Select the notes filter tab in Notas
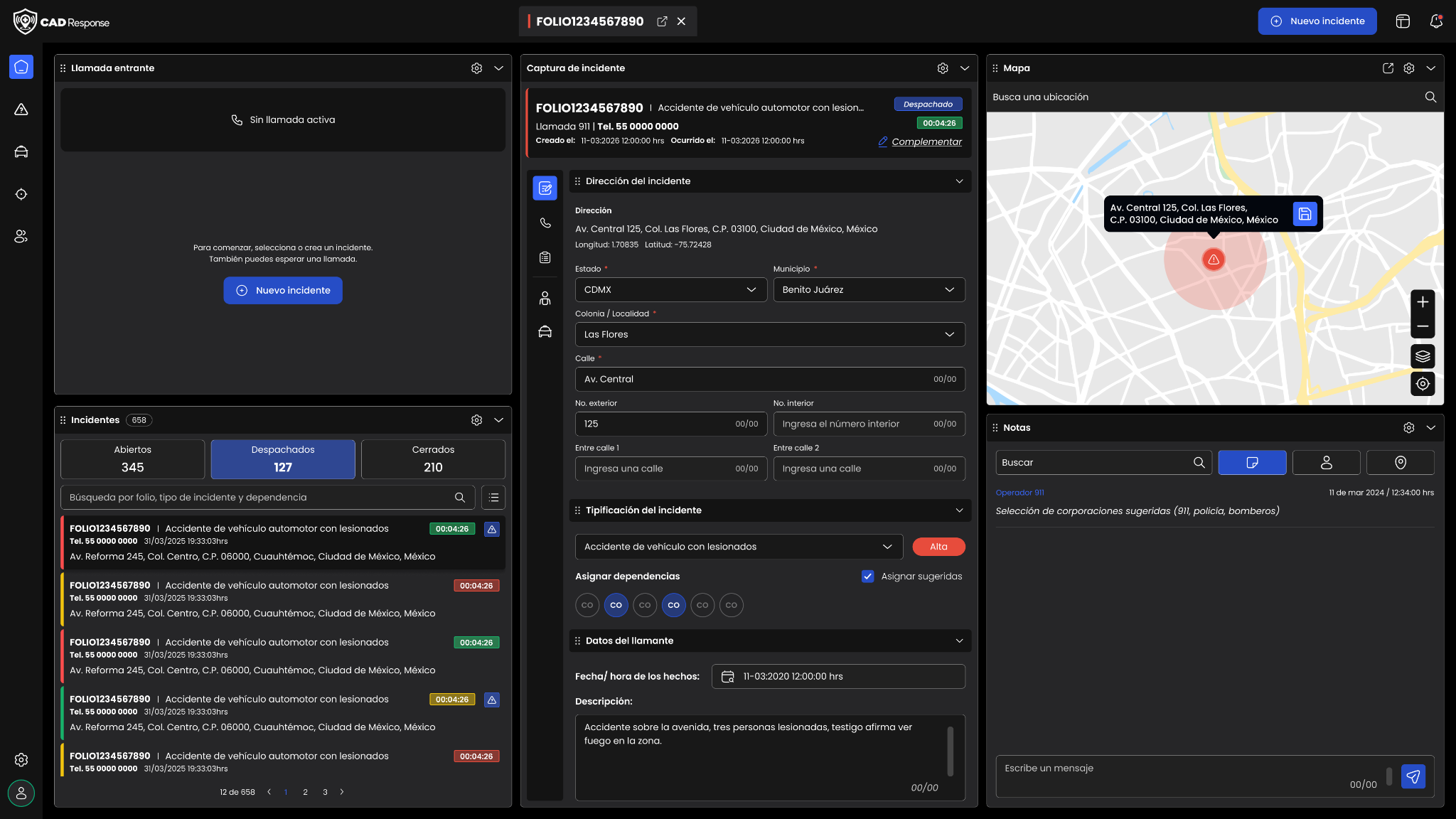This screenshot has width=1456, height=819. (1252, 462)
